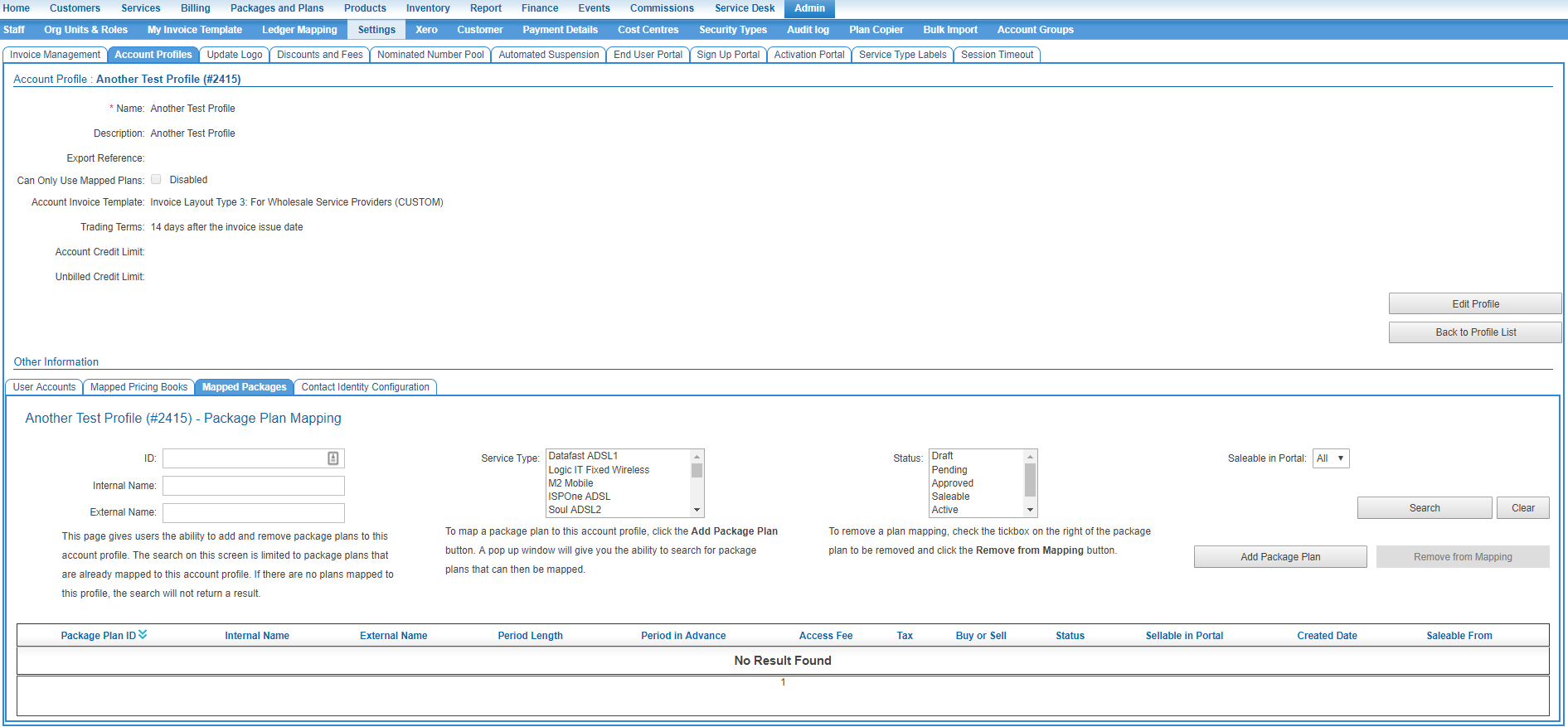1568x727 pixels.
Task: Open the Billing menu
Action: pos(195,8)
